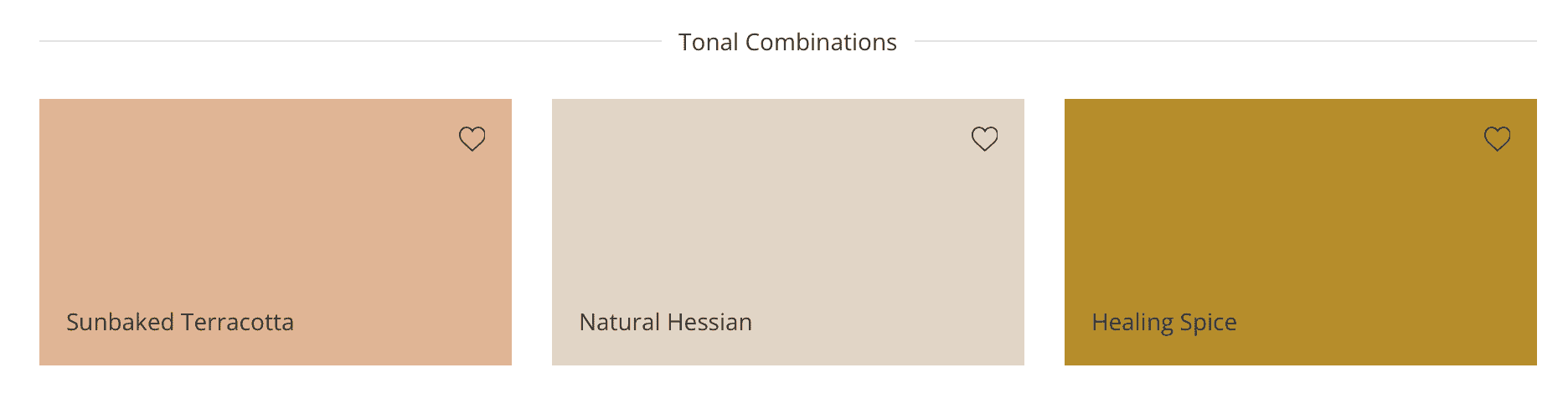
Task: Save the peach-orange swatch using its heart
Action: click(472, 138)
